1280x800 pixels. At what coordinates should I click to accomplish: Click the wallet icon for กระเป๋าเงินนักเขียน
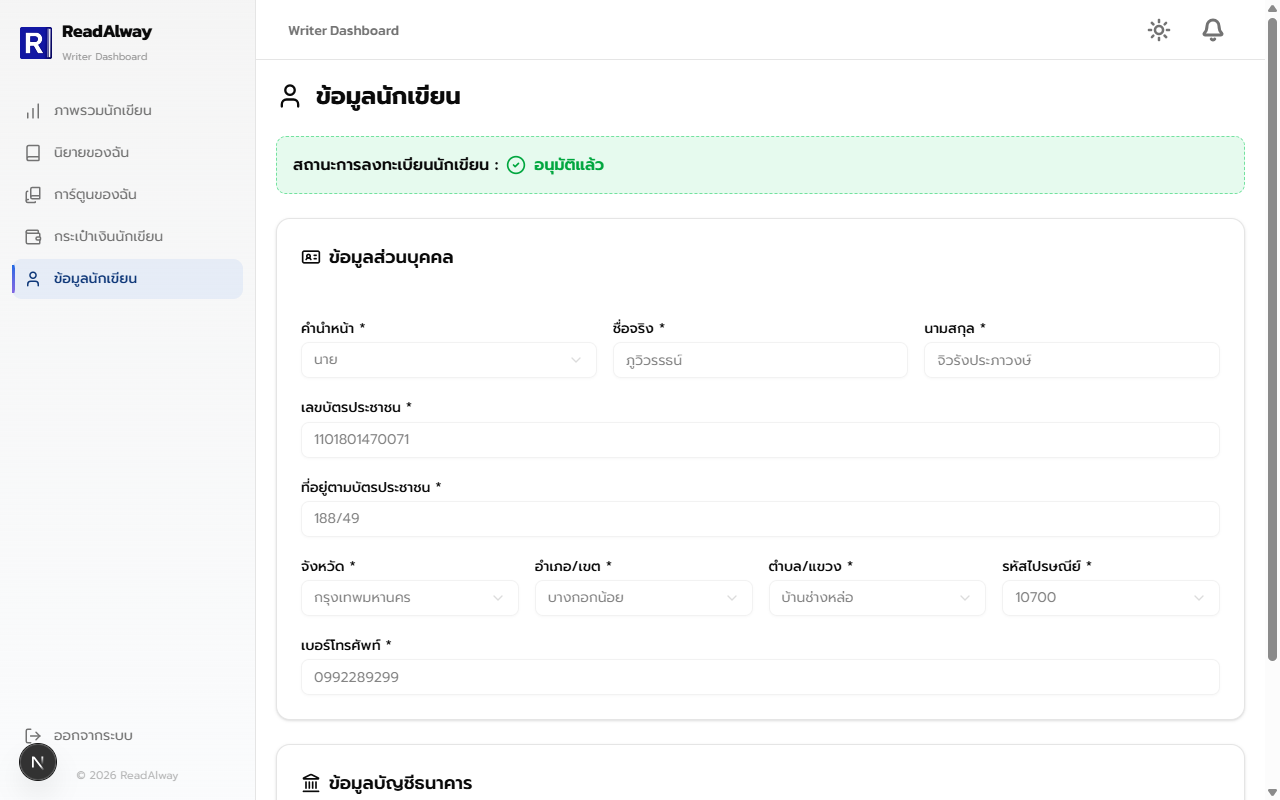(x=33, y=237)
